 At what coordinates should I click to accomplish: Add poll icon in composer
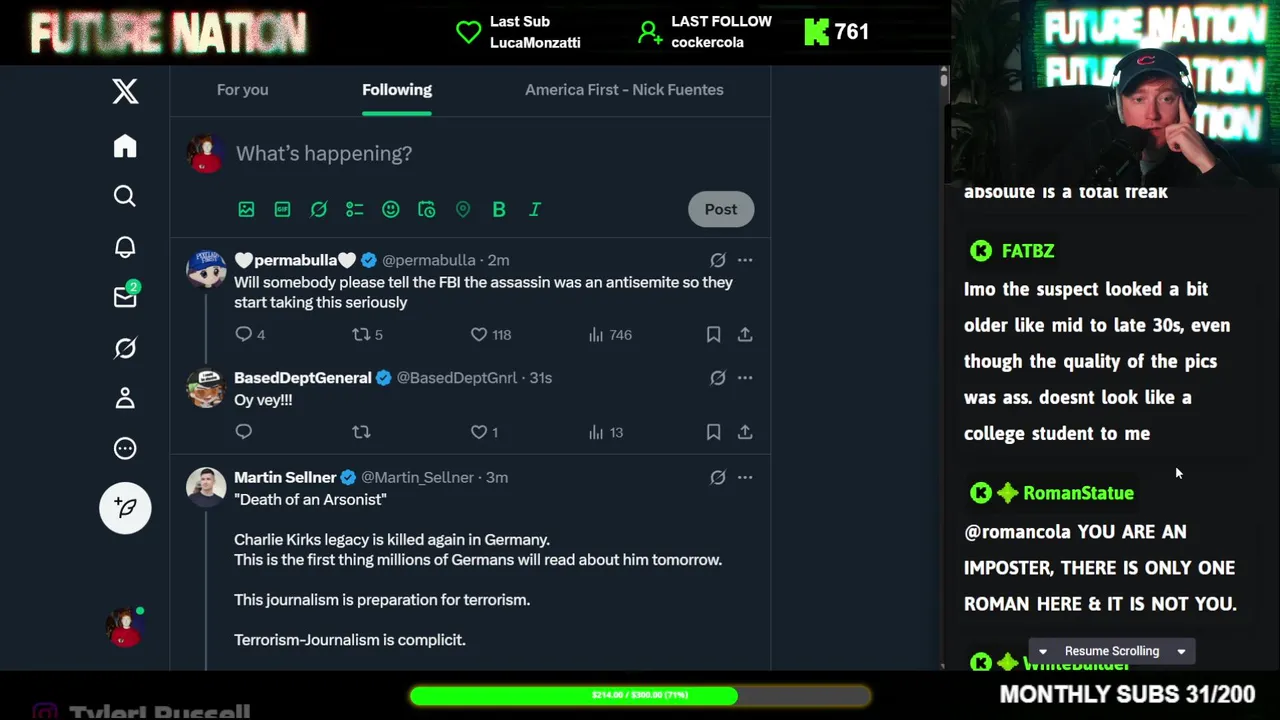click(x=354, y=209)
